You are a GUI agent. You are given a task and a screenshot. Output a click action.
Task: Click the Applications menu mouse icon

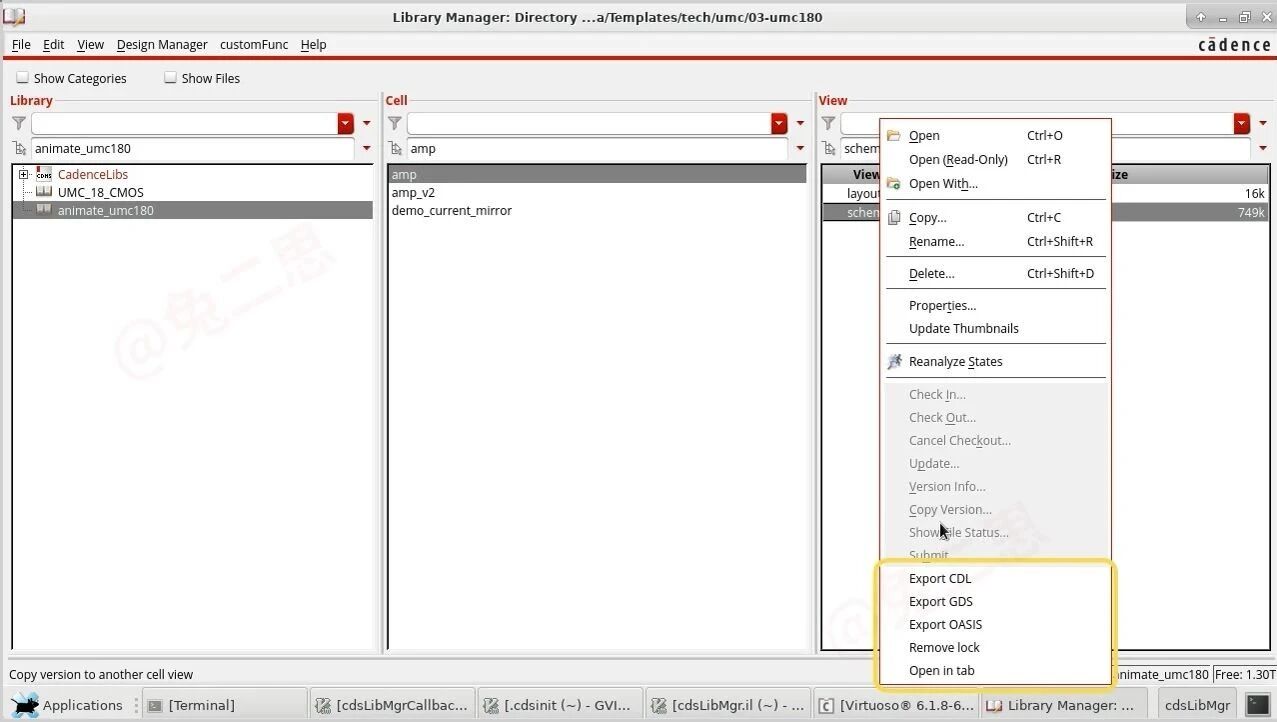point(25,705)
